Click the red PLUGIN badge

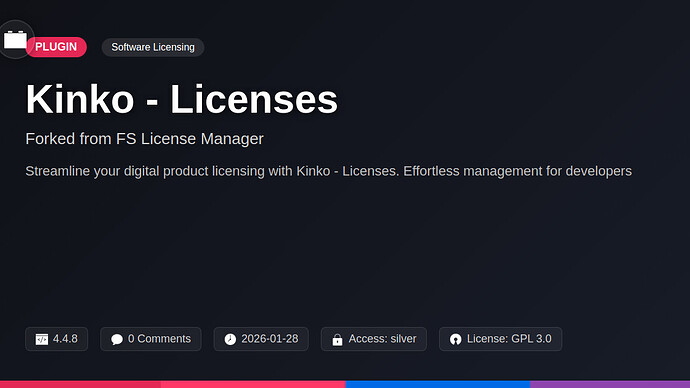pos(56,47)
